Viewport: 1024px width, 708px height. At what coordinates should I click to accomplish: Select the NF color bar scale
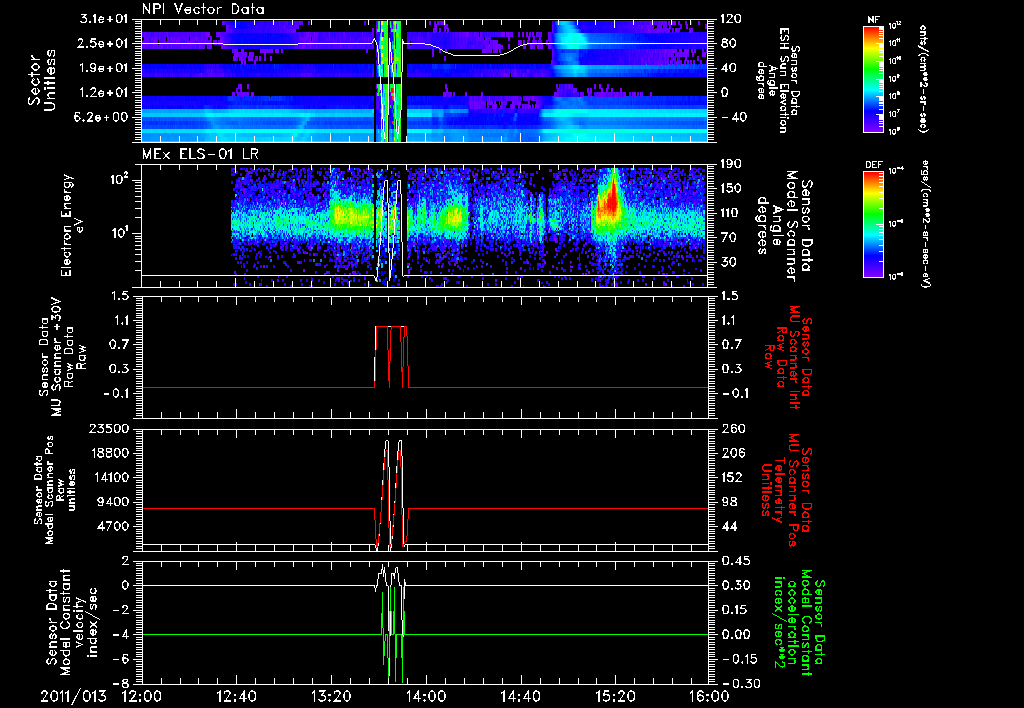tap(873, 78)
